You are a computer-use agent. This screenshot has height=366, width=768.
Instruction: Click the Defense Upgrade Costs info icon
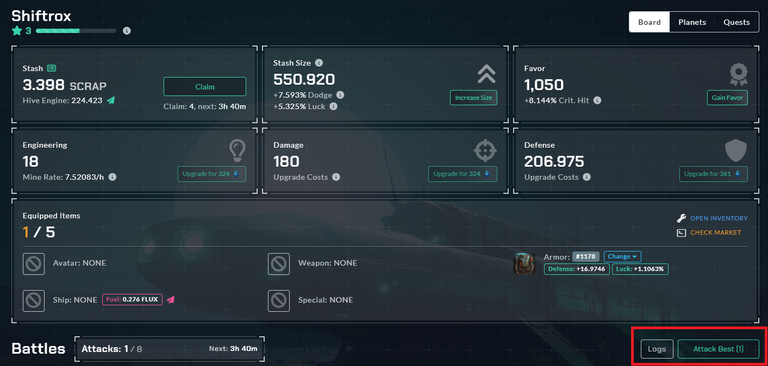586,177
